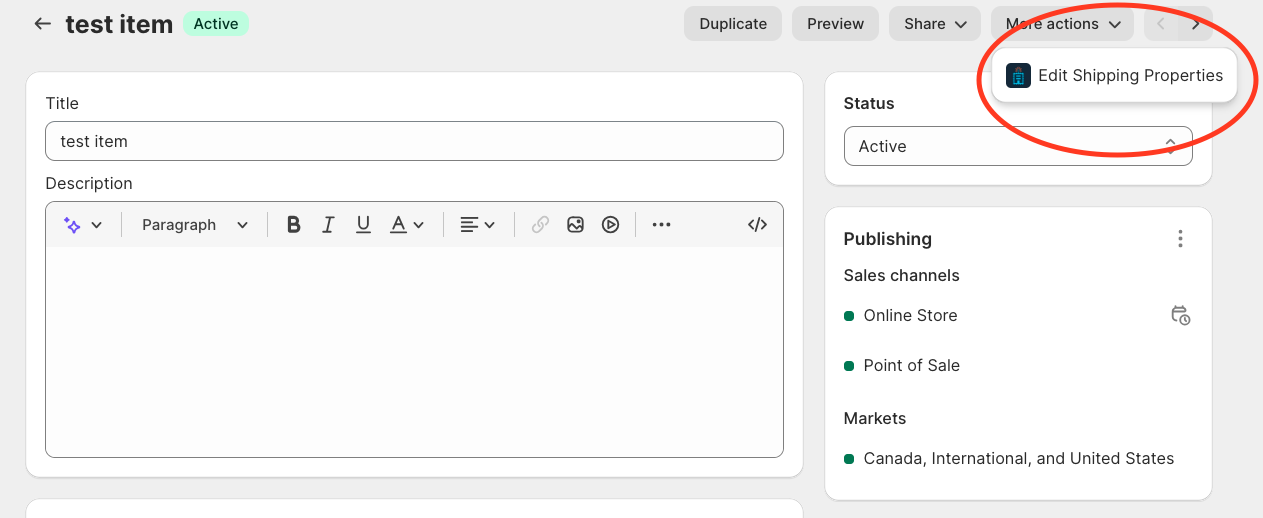
Task: Toggle bold formatting in description editor
Action: [x=293, y=225]
